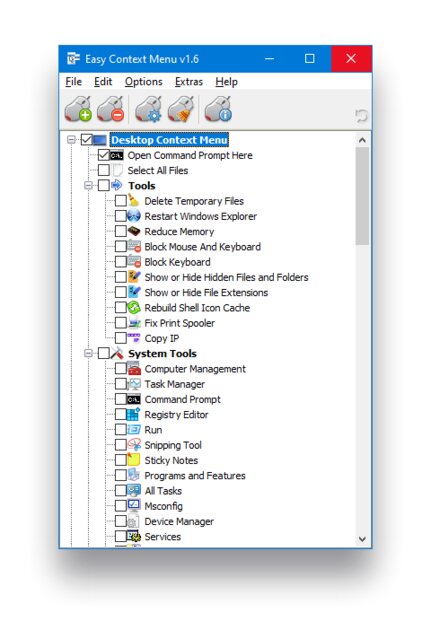Minimize the Easy Context Menu window

click(270, 59)
